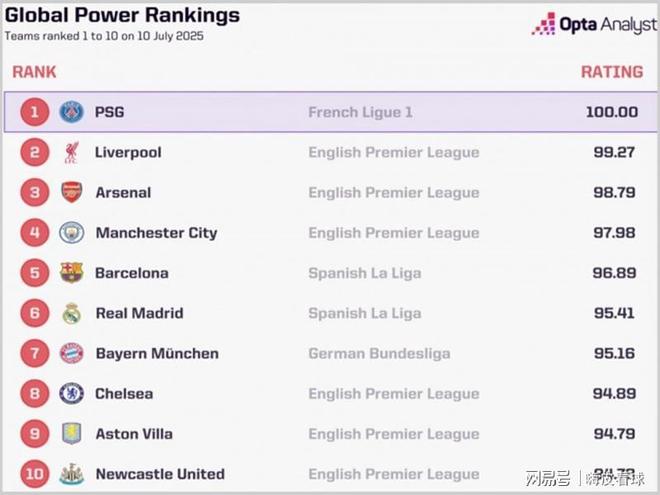Select the rank 10 circle badge

pos(35,474)
